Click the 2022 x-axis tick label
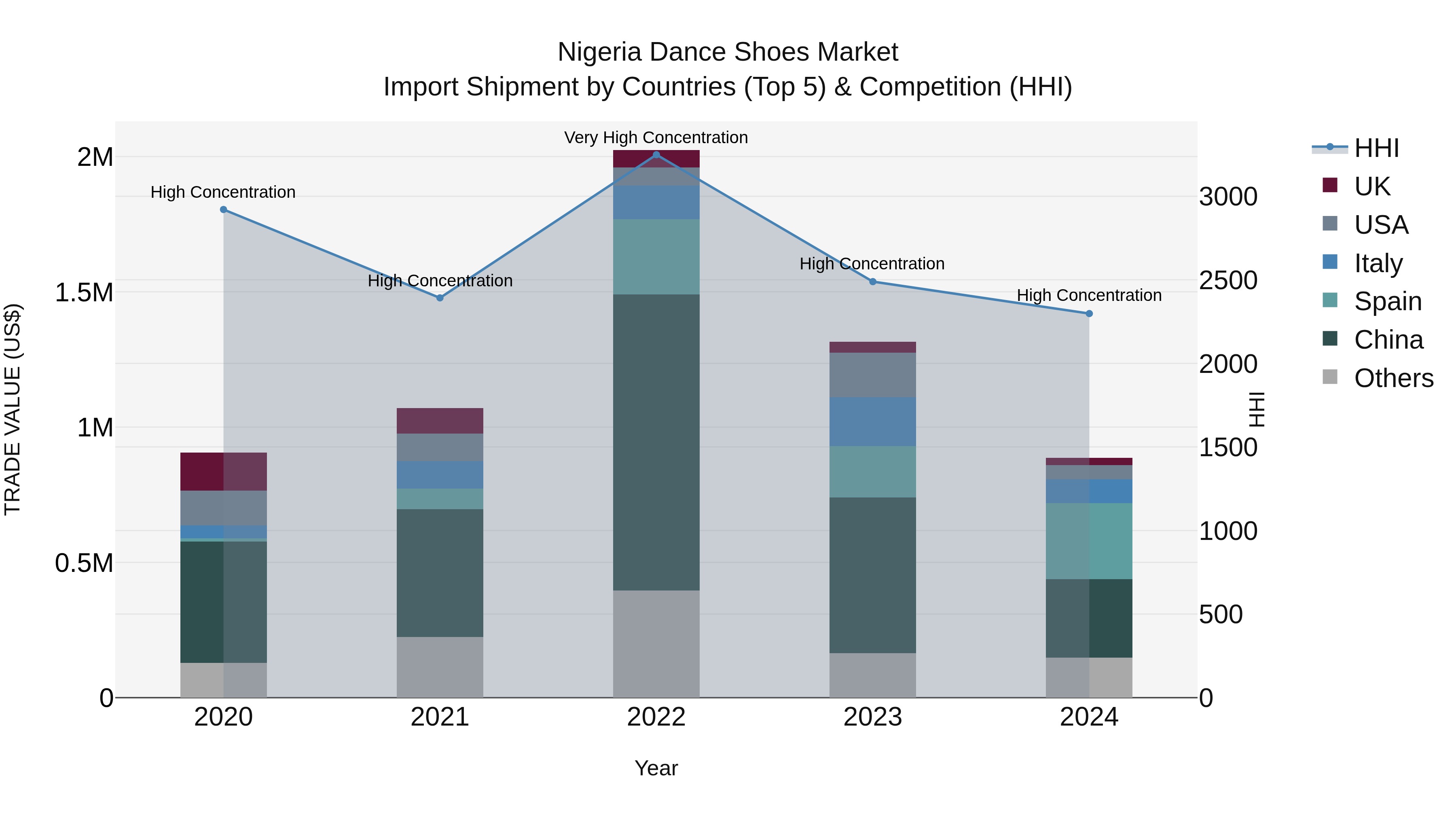The image size is (1456, 819). (x=656, y=717)
